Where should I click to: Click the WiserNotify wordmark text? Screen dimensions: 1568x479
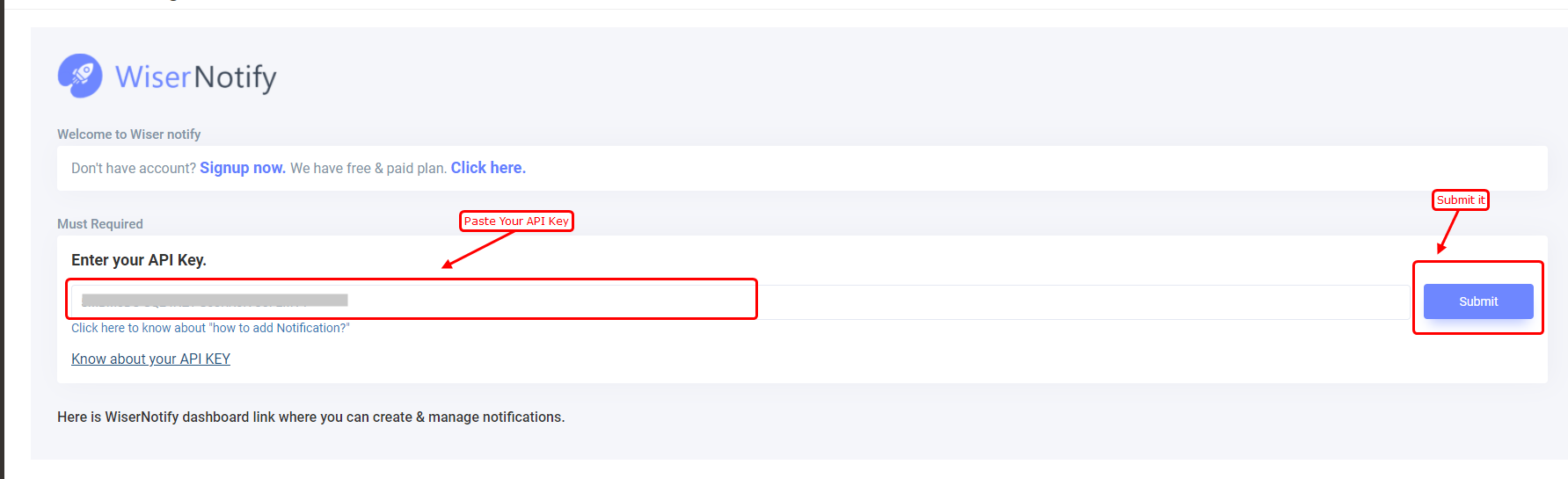tap(196, 78)
